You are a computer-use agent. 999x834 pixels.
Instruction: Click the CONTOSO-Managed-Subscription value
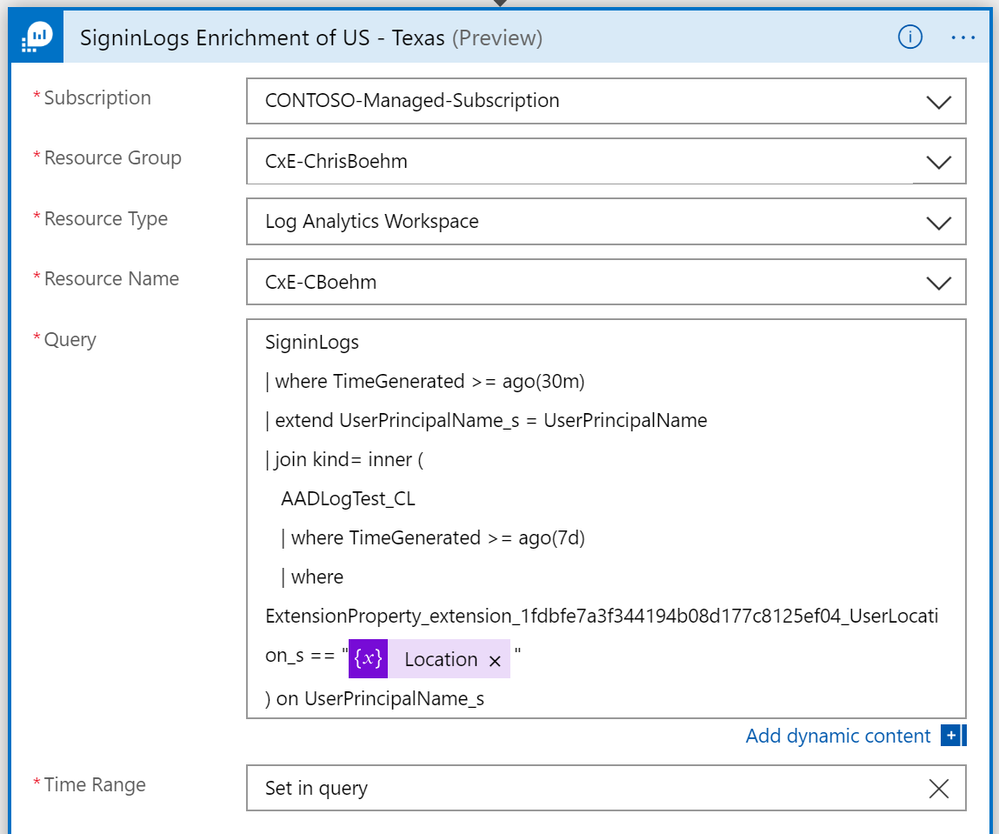coord(412,101)
